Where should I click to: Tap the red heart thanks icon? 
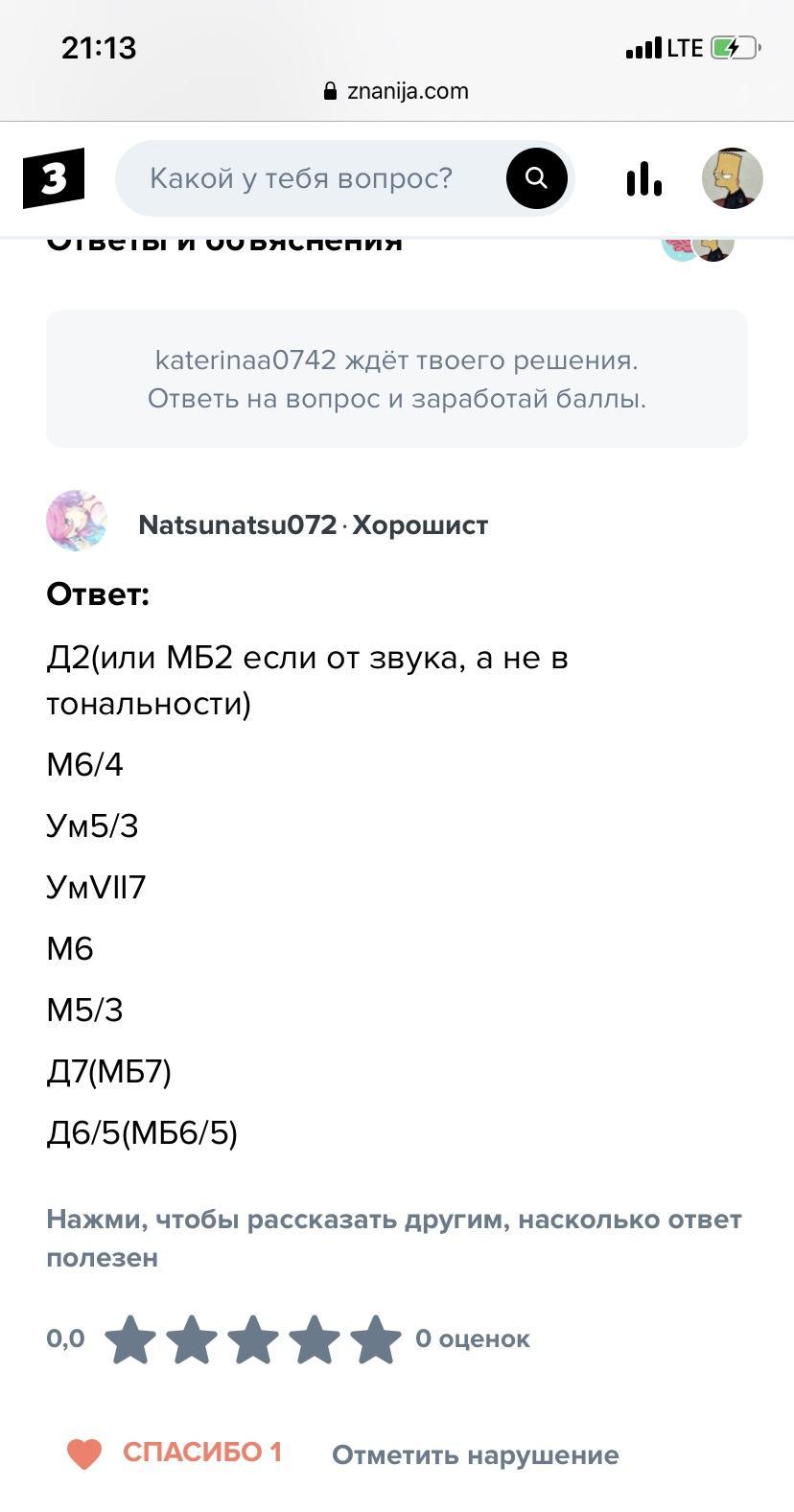pos(84,1454)
